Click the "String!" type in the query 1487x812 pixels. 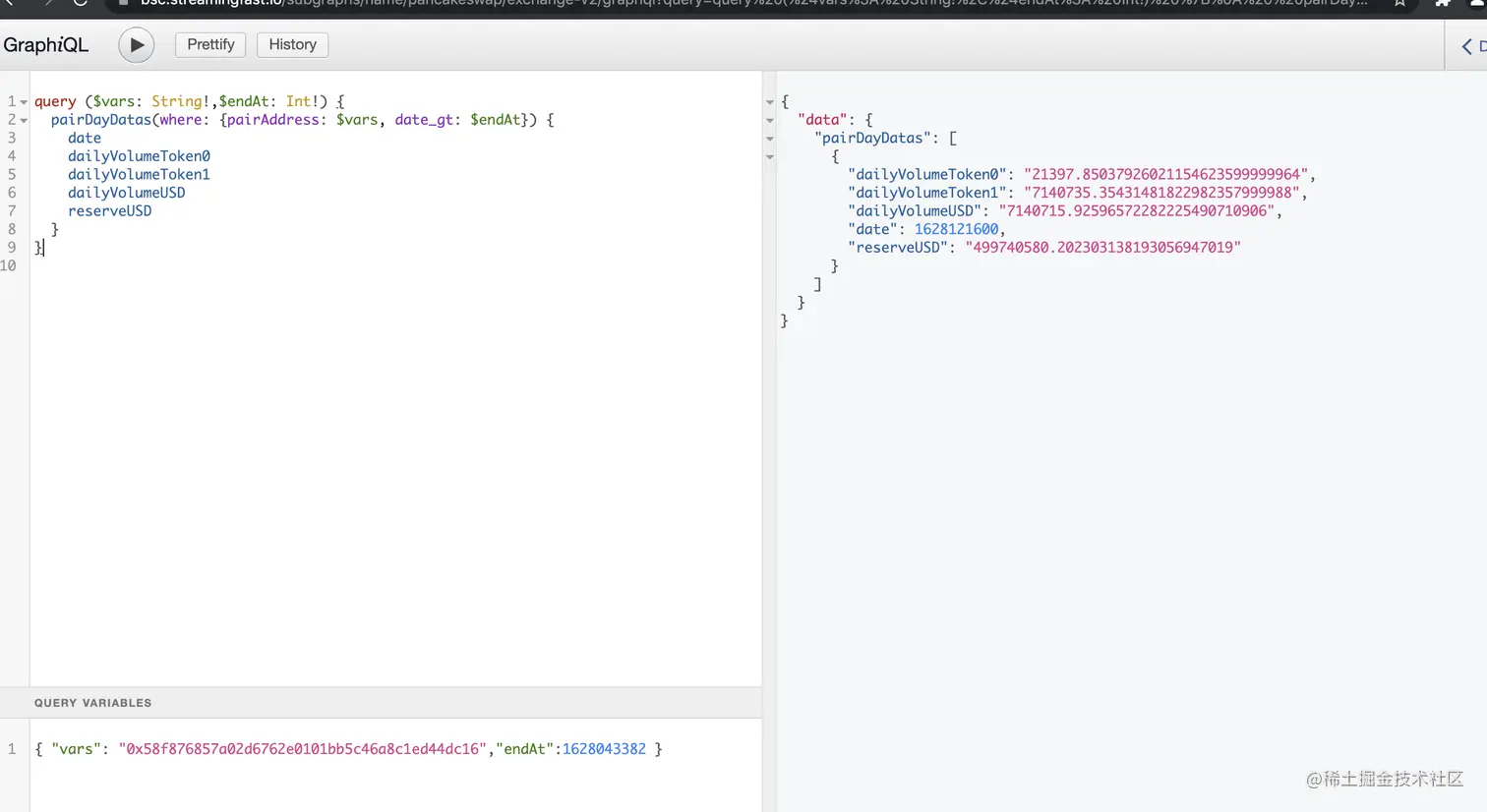click(x=181, y=101)
